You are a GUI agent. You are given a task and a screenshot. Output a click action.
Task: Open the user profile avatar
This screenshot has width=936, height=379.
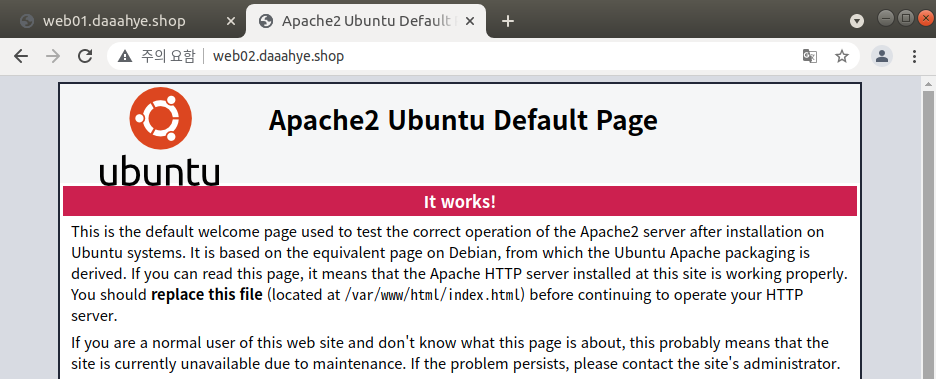coord(882,56)
